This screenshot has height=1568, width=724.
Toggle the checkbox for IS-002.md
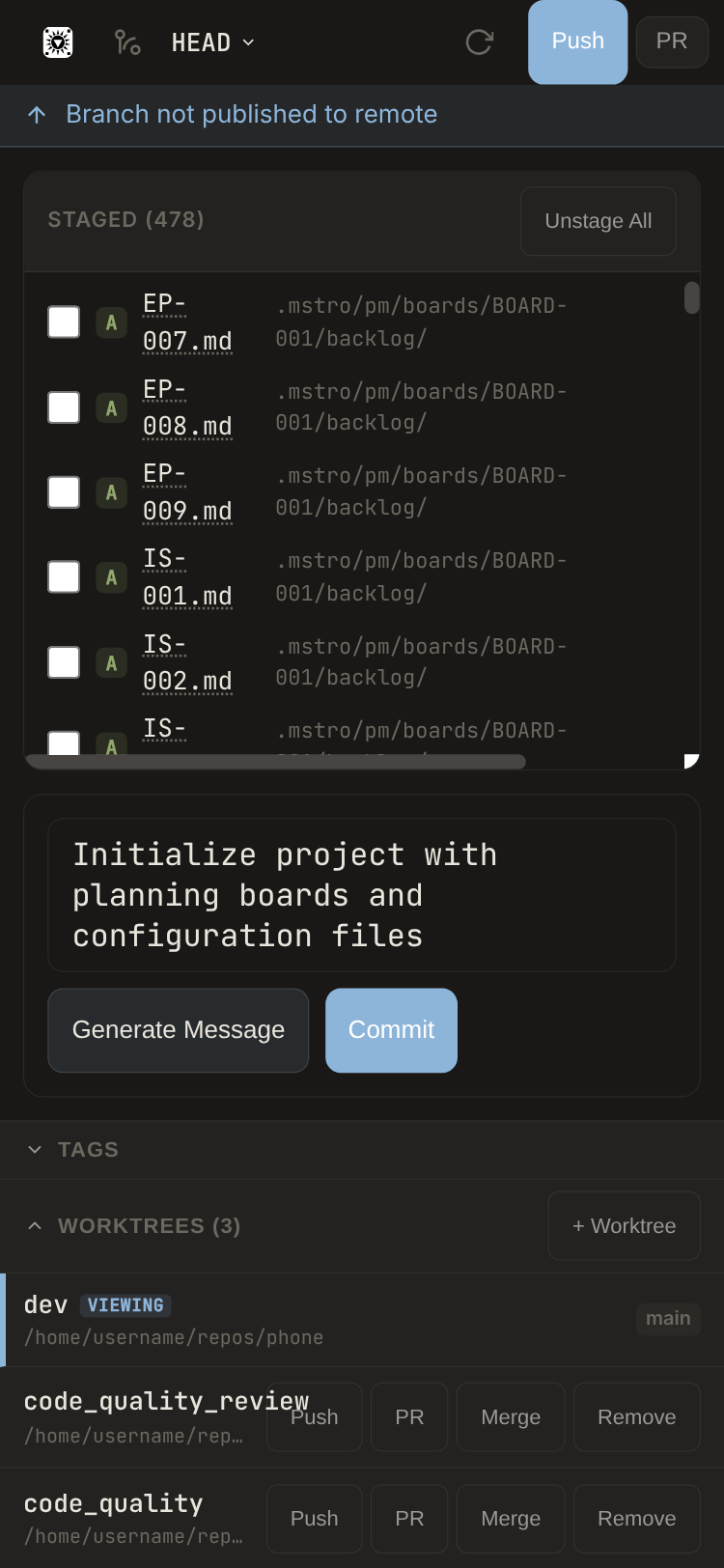point(64,662)
